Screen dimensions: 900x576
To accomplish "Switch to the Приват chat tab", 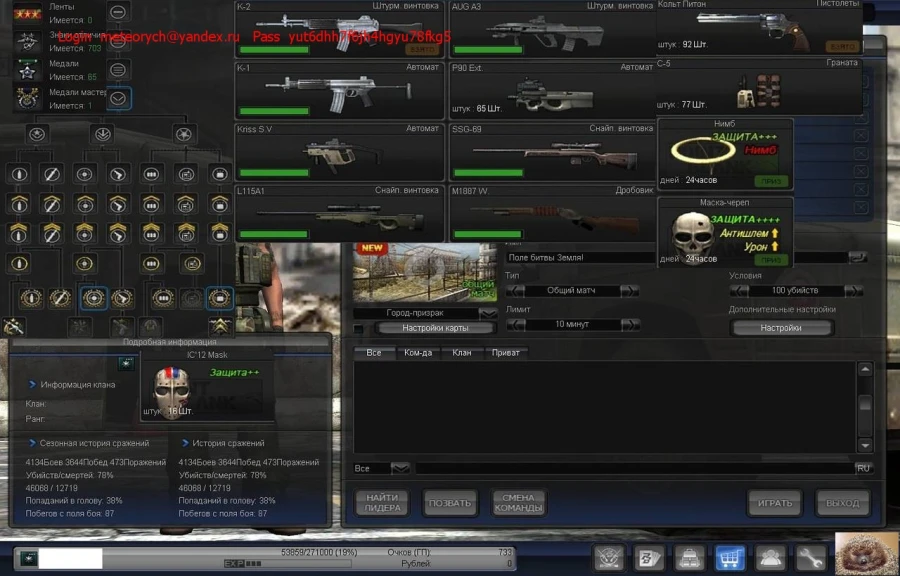I will (x=506, y=353).
